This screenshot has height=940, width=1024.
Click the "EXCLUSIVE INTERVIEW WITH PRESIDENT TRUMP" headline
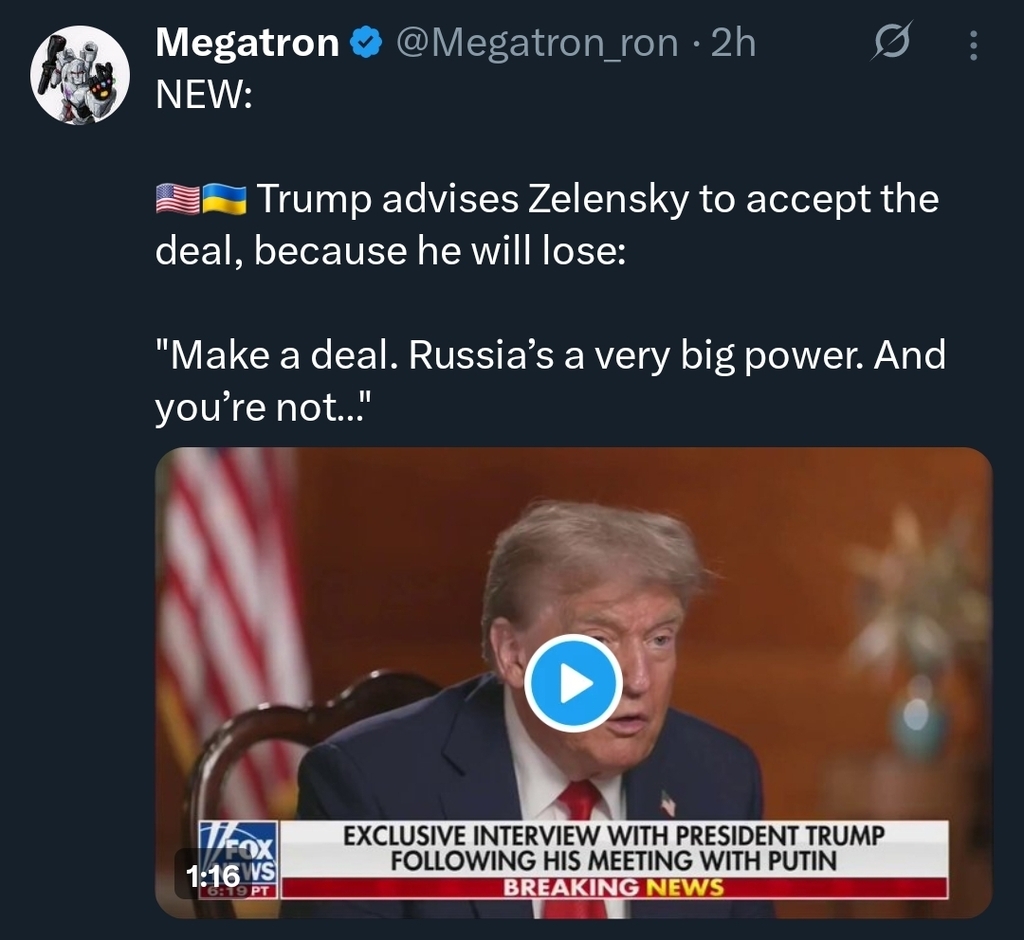614,835
